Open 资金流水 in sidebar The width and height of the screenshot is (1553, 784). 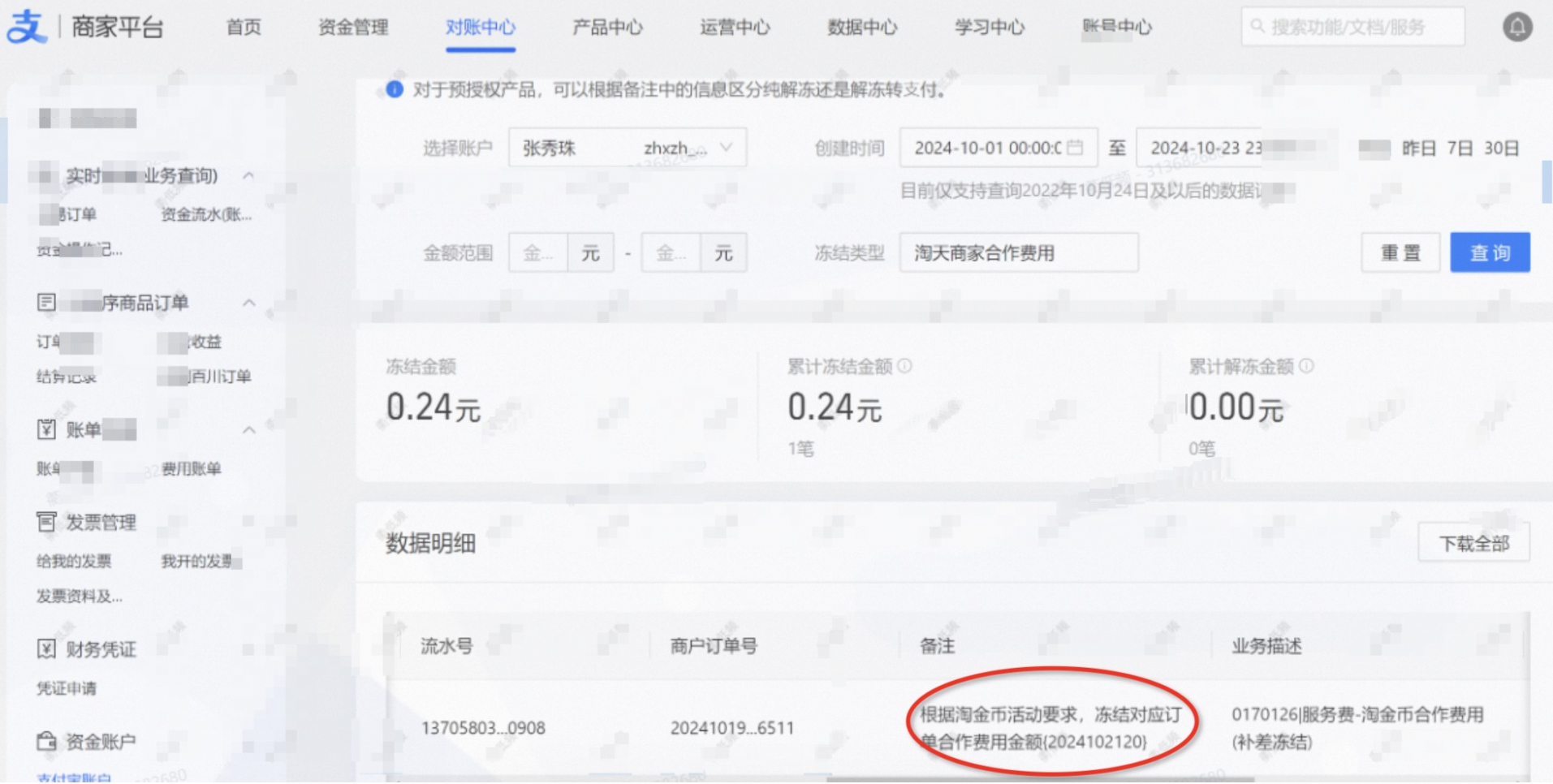tap(206, 214)
